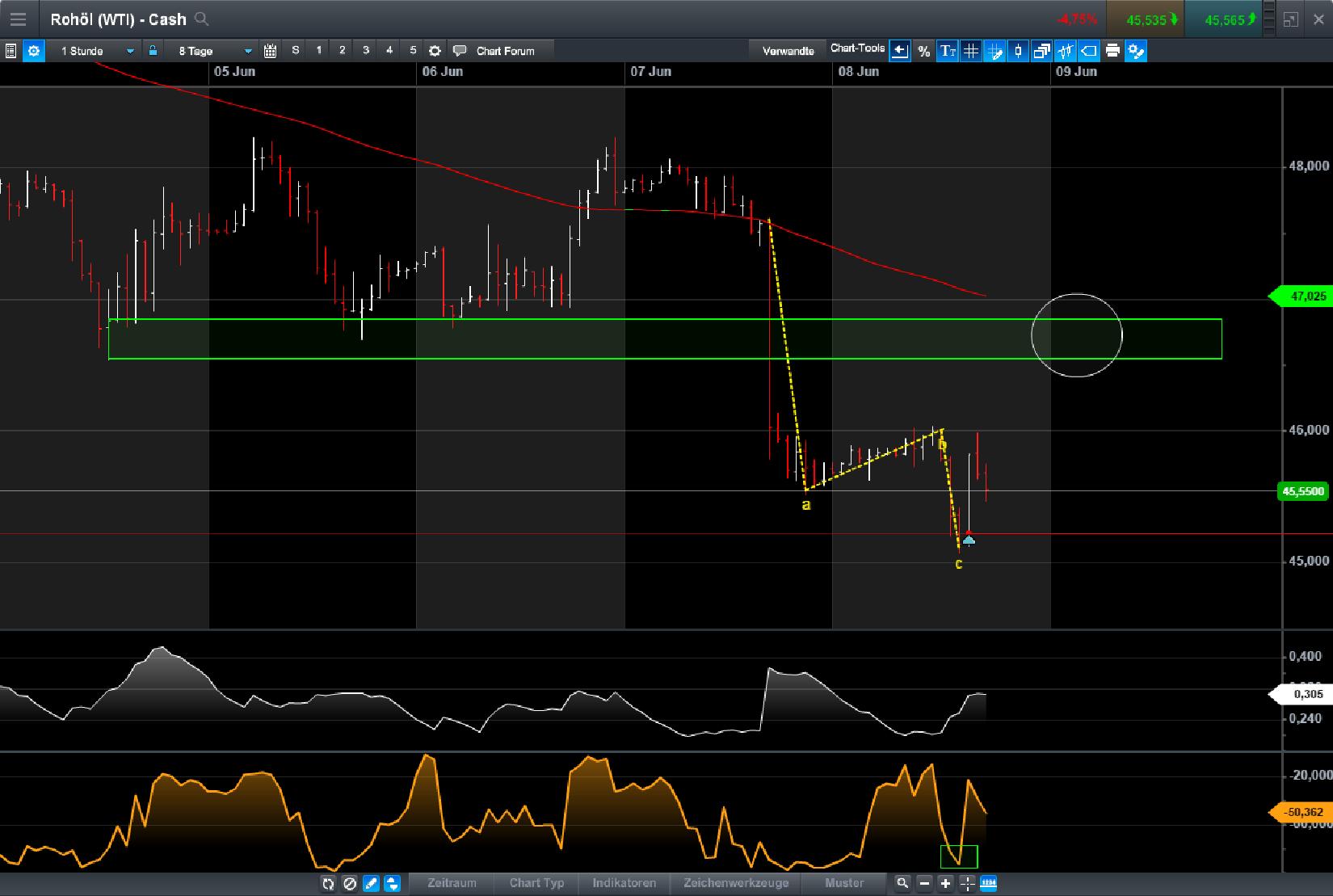Screen dimensions: 1333x896
Task: Open the 1 Stunde timeframe dropdown
Action: [93, 50]
